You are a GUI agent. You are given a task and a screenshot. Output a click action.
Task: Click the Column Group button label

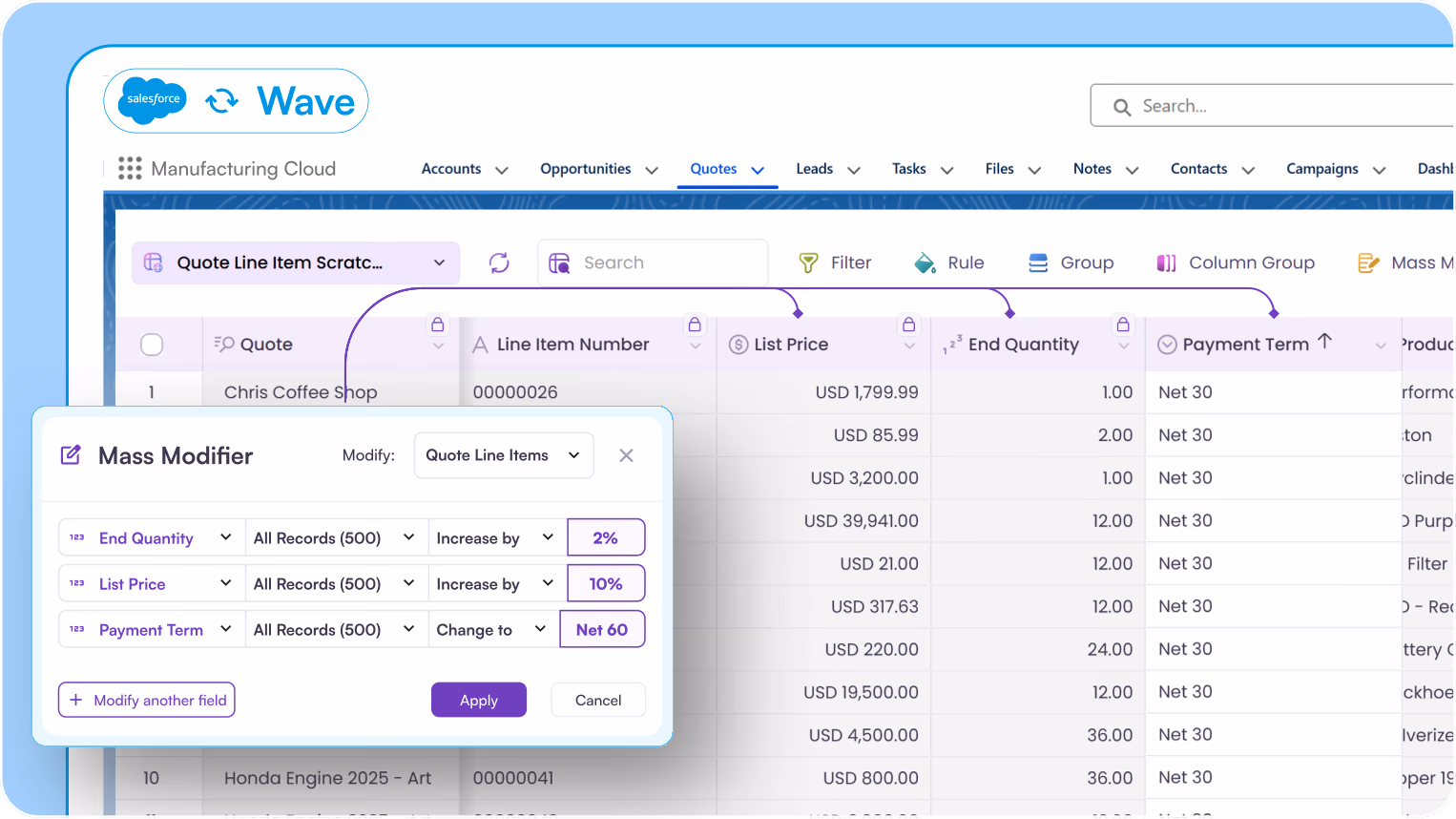point(1252,262)
